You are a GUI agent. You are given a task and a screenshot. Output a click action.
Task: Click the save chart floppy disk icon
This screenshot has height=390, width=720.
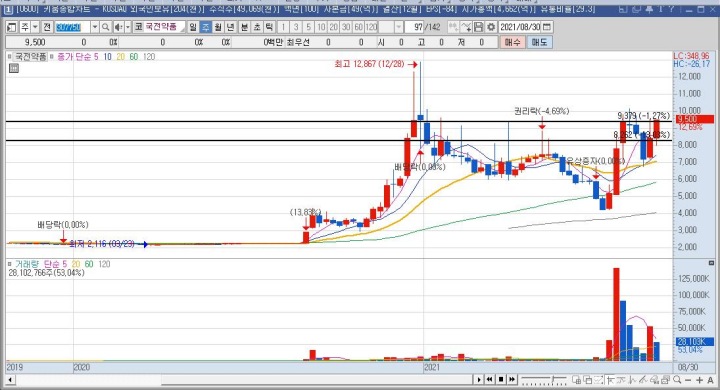[x=478, y=27]
